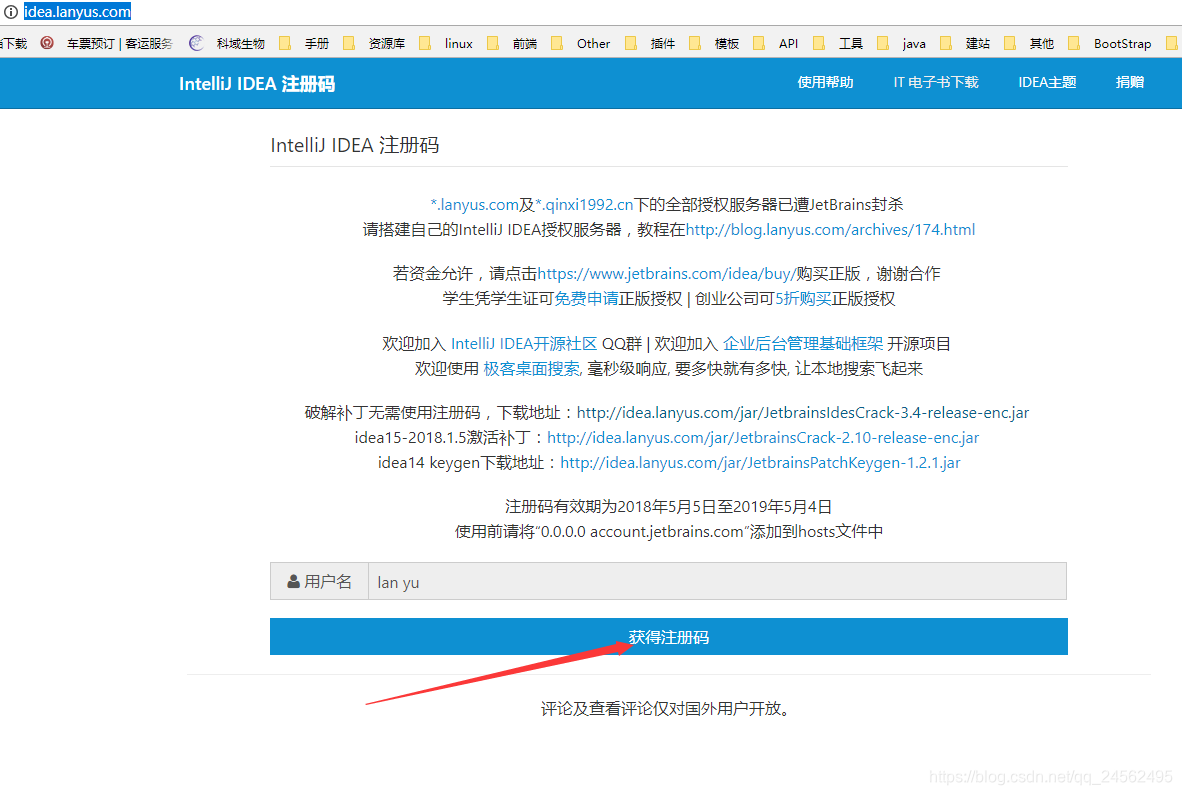Click the 5折购买 startup discount link
Screen dimensions: 1182x795
[x=803, y=299]
